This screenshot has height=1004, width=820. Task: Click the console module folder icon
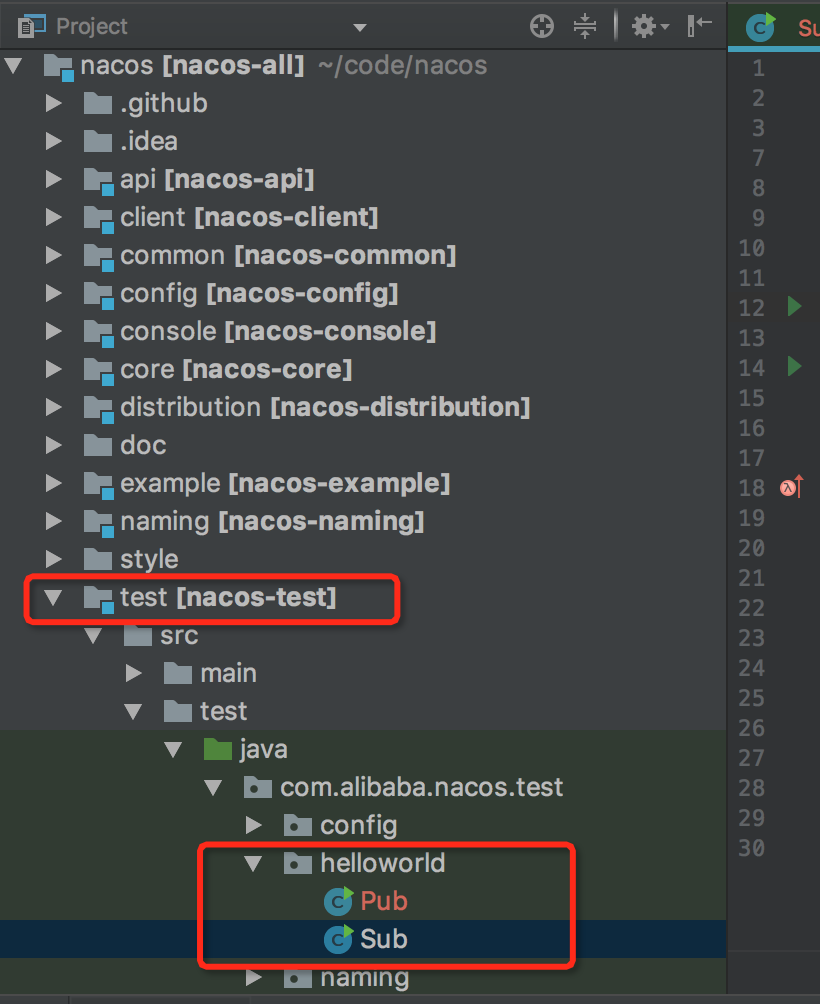pyautogui.click(x=99, y=334)
